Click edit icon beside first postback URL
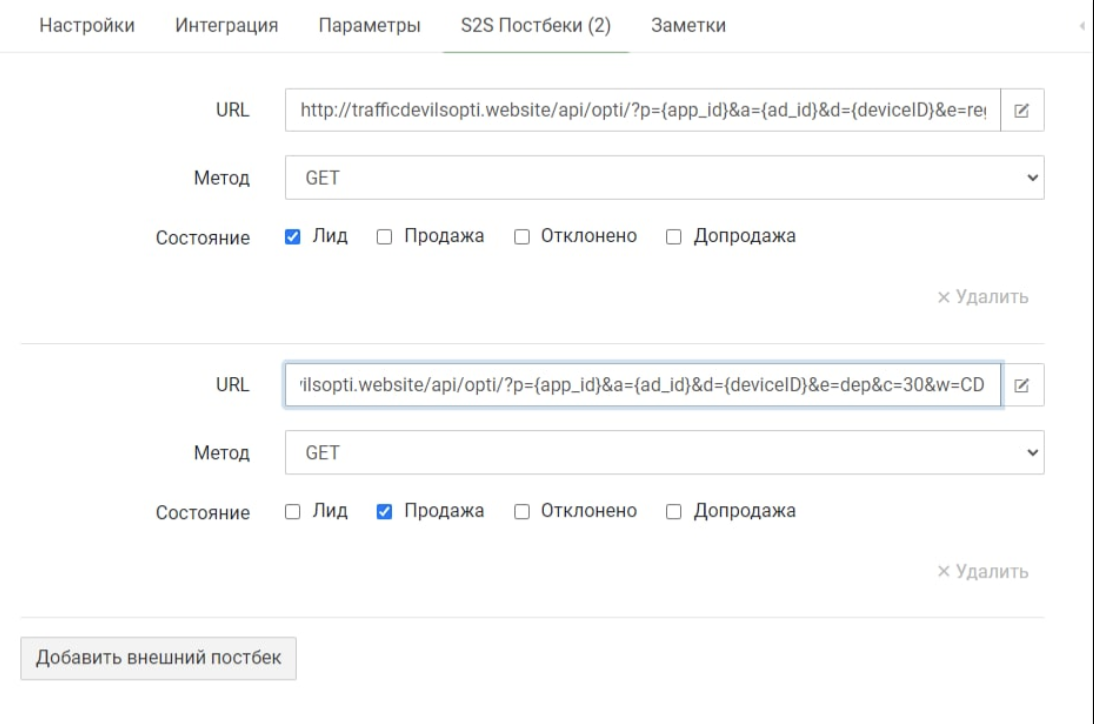This screenshot has height=724, width=1094. [1022, 112]
